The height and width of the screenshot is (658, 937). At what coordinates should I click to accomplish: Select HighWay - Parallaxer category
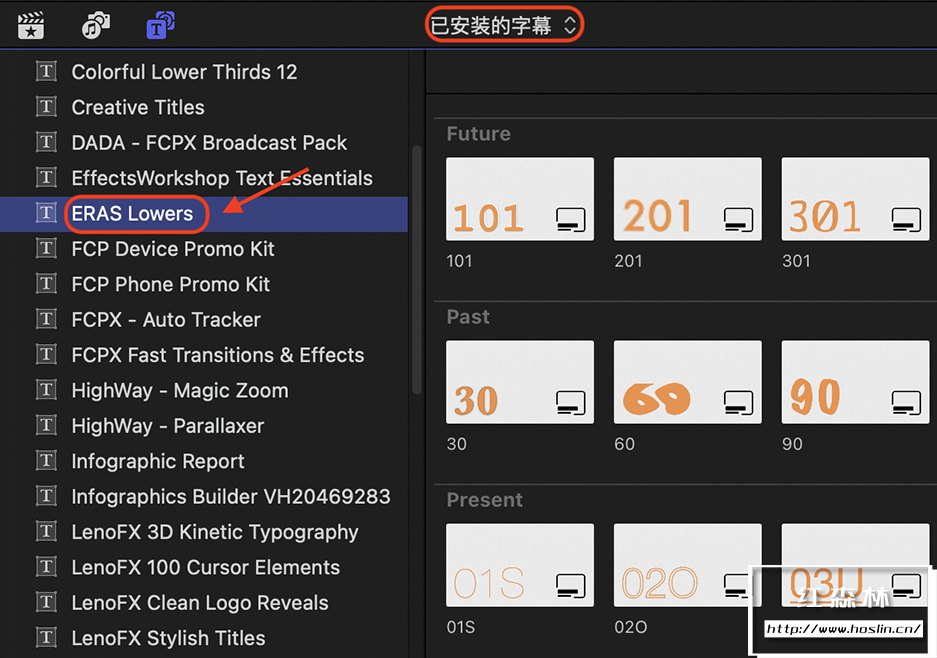pos(168,426)
